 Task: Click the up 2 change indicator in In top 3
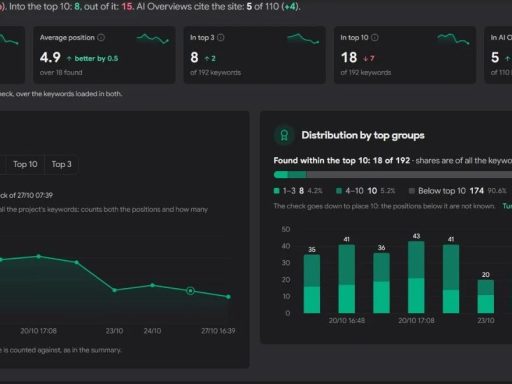[210, 59]
